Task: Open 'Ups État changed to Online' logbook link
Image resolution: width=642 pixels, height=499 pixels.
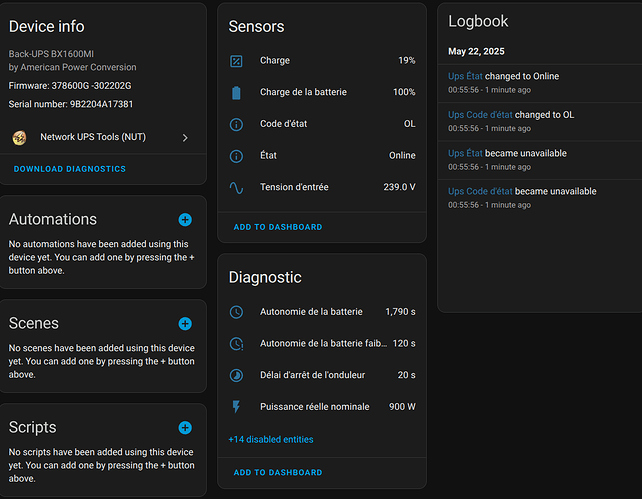Action: pos(466,76)
